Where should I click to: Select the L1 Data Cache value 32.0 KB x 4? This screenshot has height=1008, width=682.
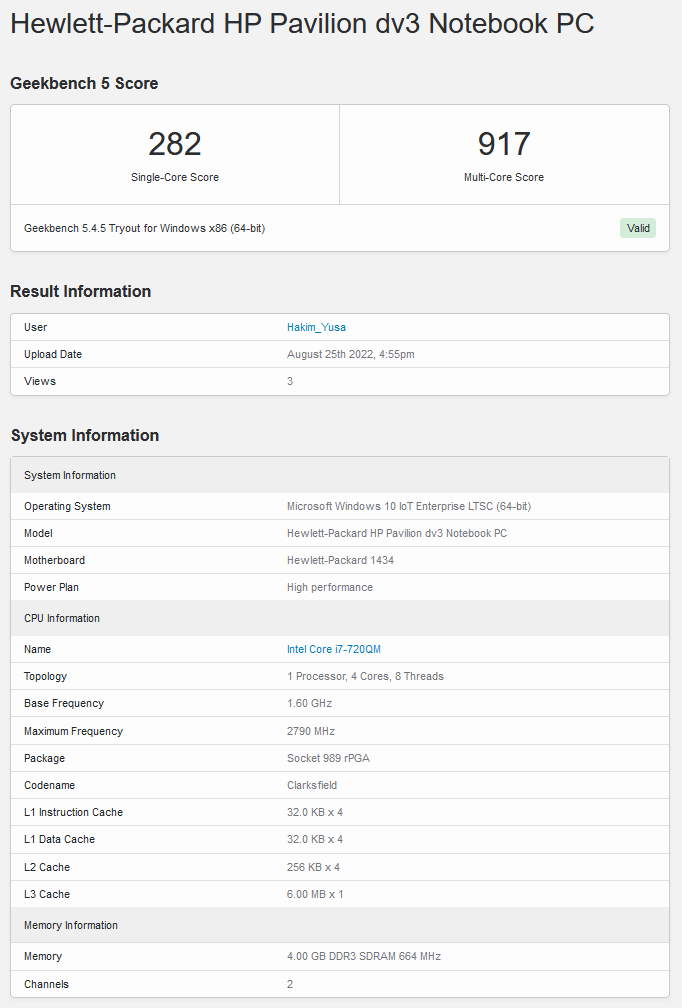click(314, 840)
